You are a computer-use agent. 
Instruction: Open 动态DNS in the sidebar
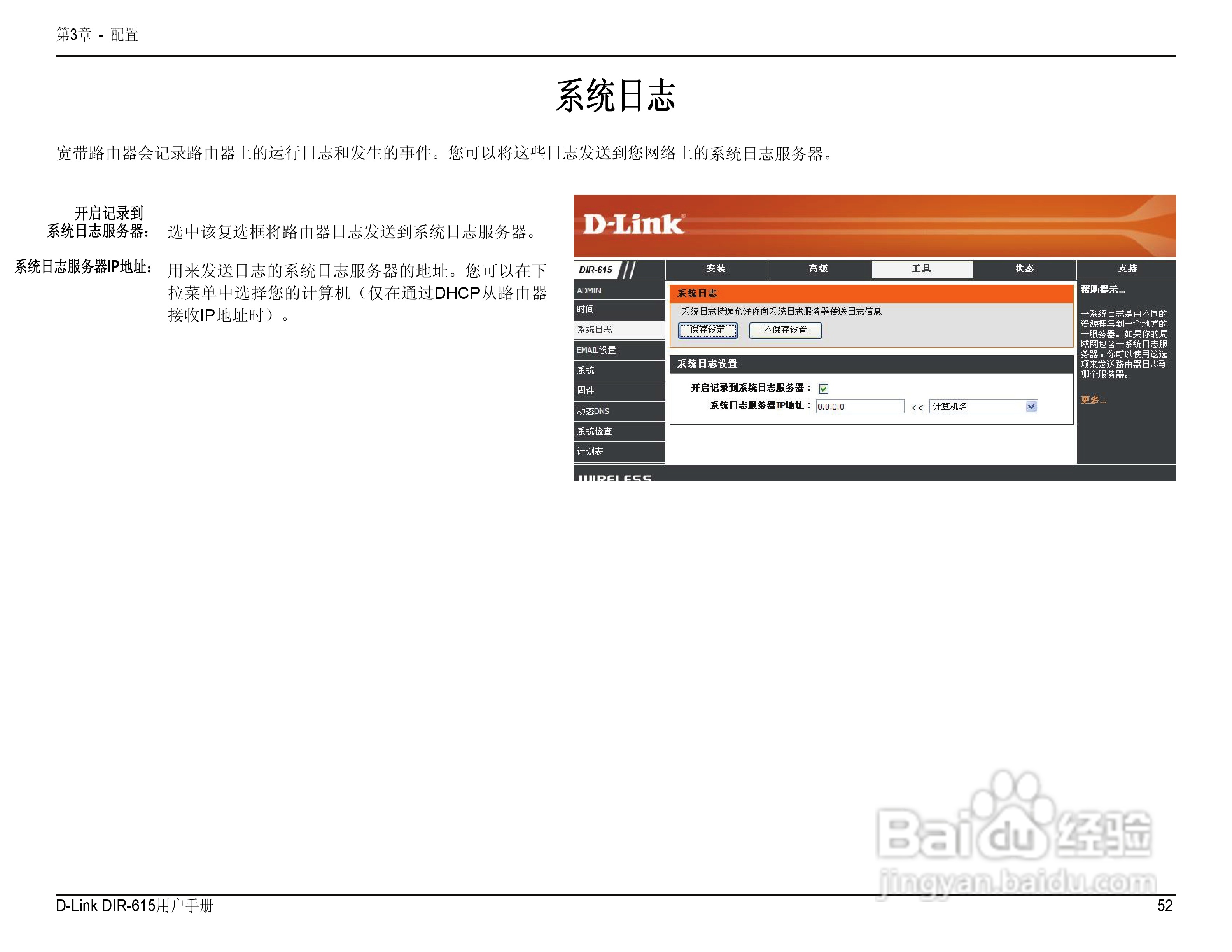[x=593, y=411]
